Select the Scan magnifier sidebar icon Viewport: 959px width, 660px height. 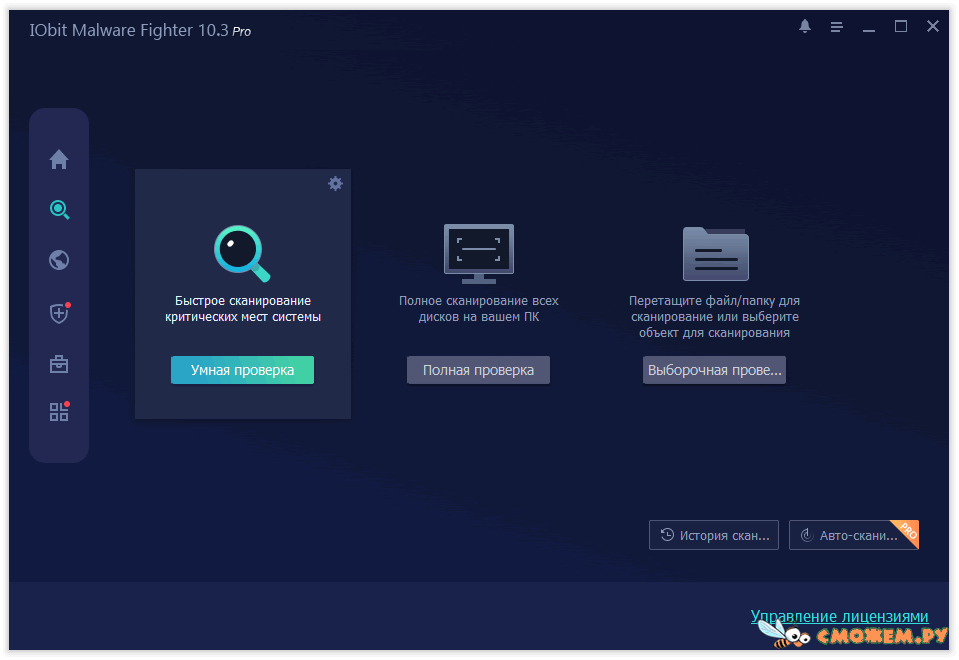59,210
